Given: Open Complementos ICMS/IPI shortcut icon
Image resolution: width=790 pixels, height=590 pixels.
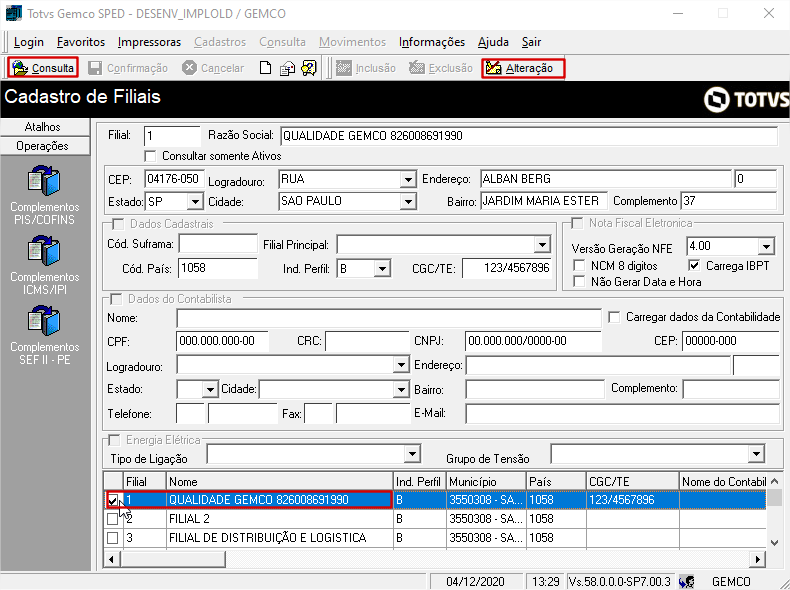Looking at the screenshot, I should click(44, 251).
